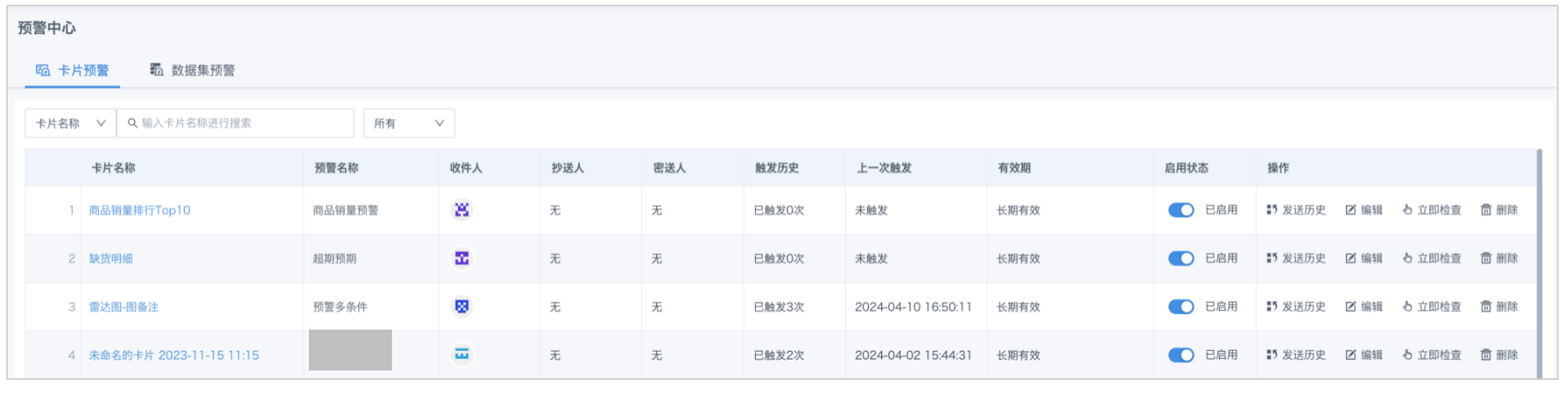Switch to the 数据集预警 tab
Viewport: 1568px width, 394px height.
click(193, 71)
